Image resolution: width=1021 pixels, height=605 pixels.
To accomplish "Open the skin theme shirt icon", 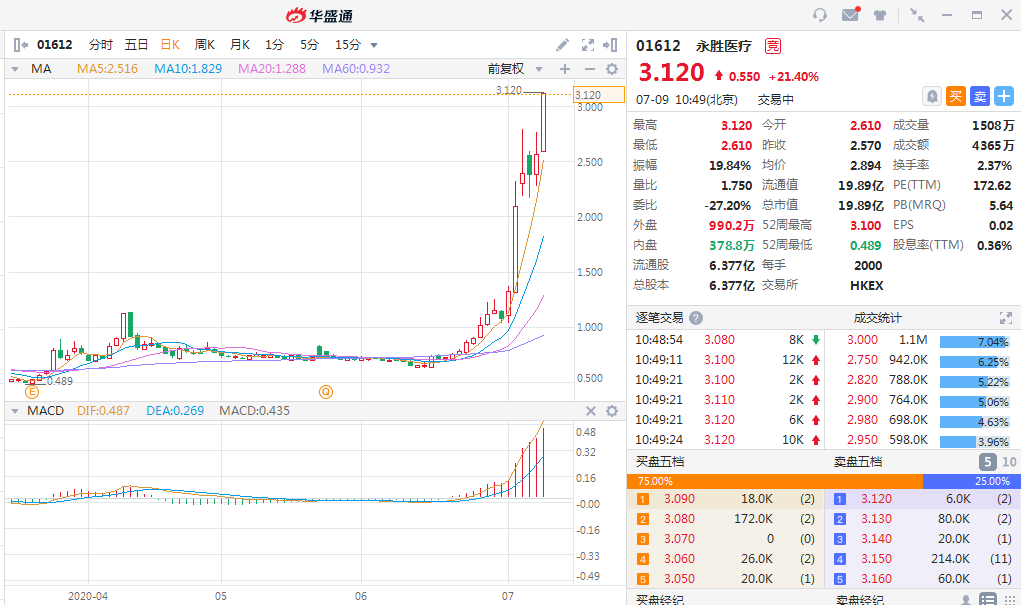I will (880, 15).
